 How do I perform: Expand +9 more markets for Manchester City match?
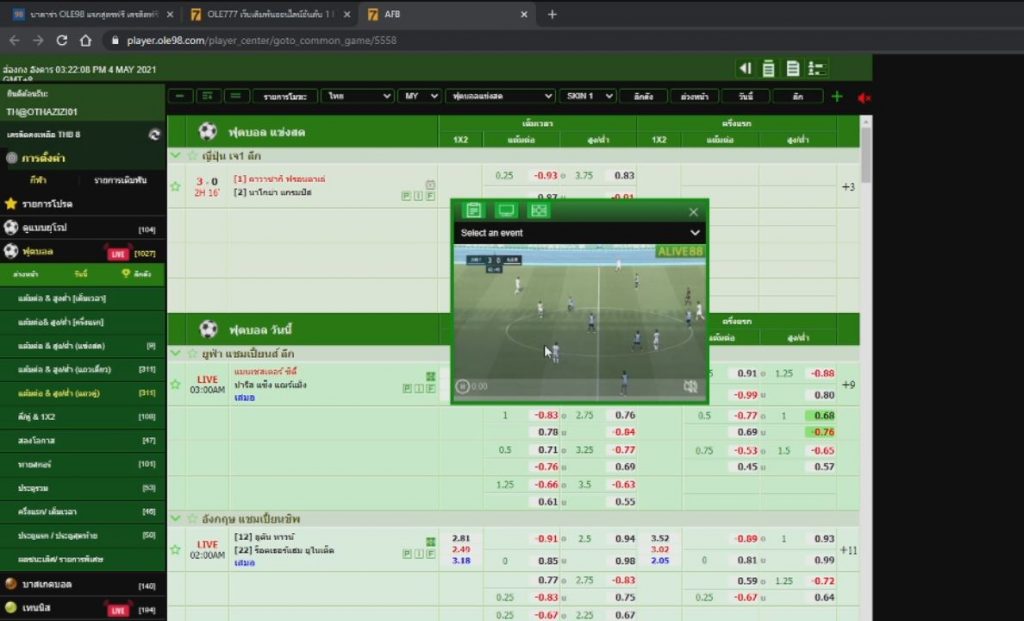848,385
